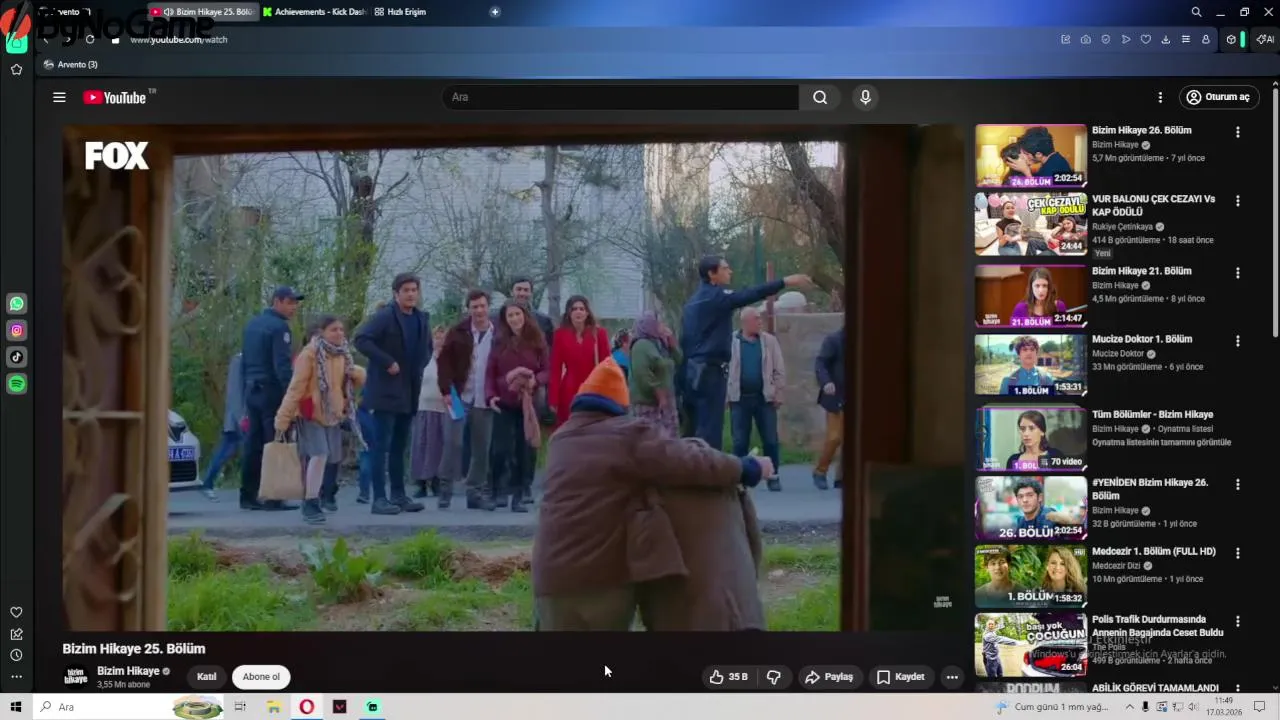Open options menu for VUR BALONU ÇEK CEZAYI
This screenshot has height=720, width=1280.
tap(1238, 201)
